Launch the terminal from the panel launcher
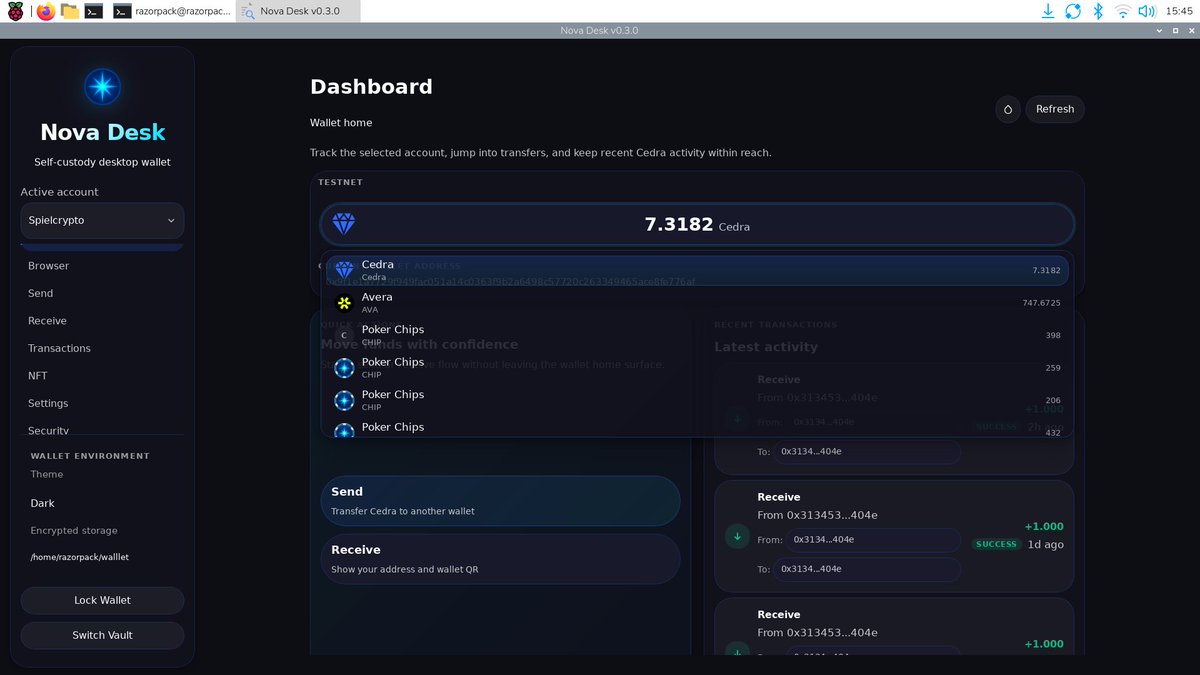 tap(94, 11)
